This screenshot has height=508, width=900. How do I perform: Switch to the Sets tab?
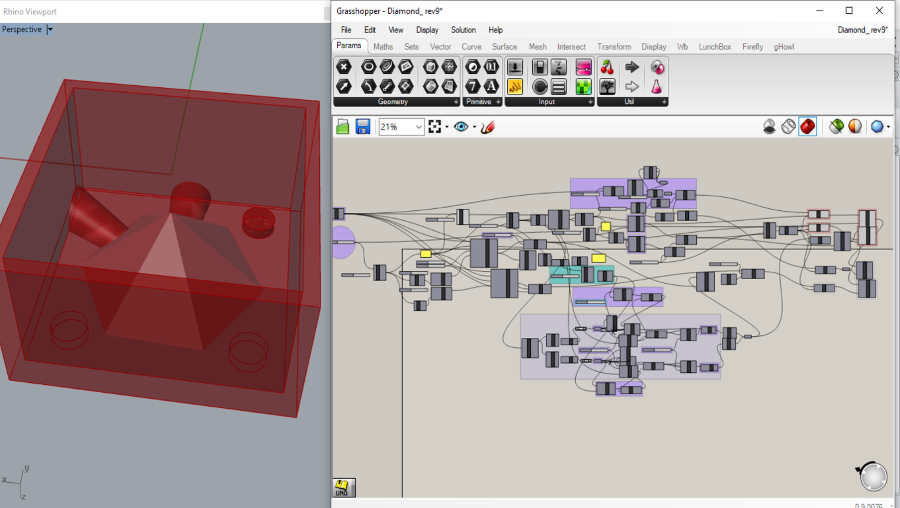coord(412,46)
